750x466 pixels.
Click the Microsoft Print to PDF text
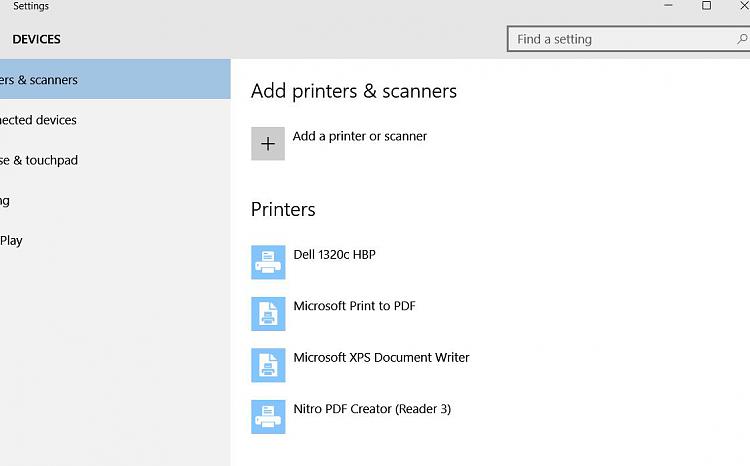(x=354, y=306)
